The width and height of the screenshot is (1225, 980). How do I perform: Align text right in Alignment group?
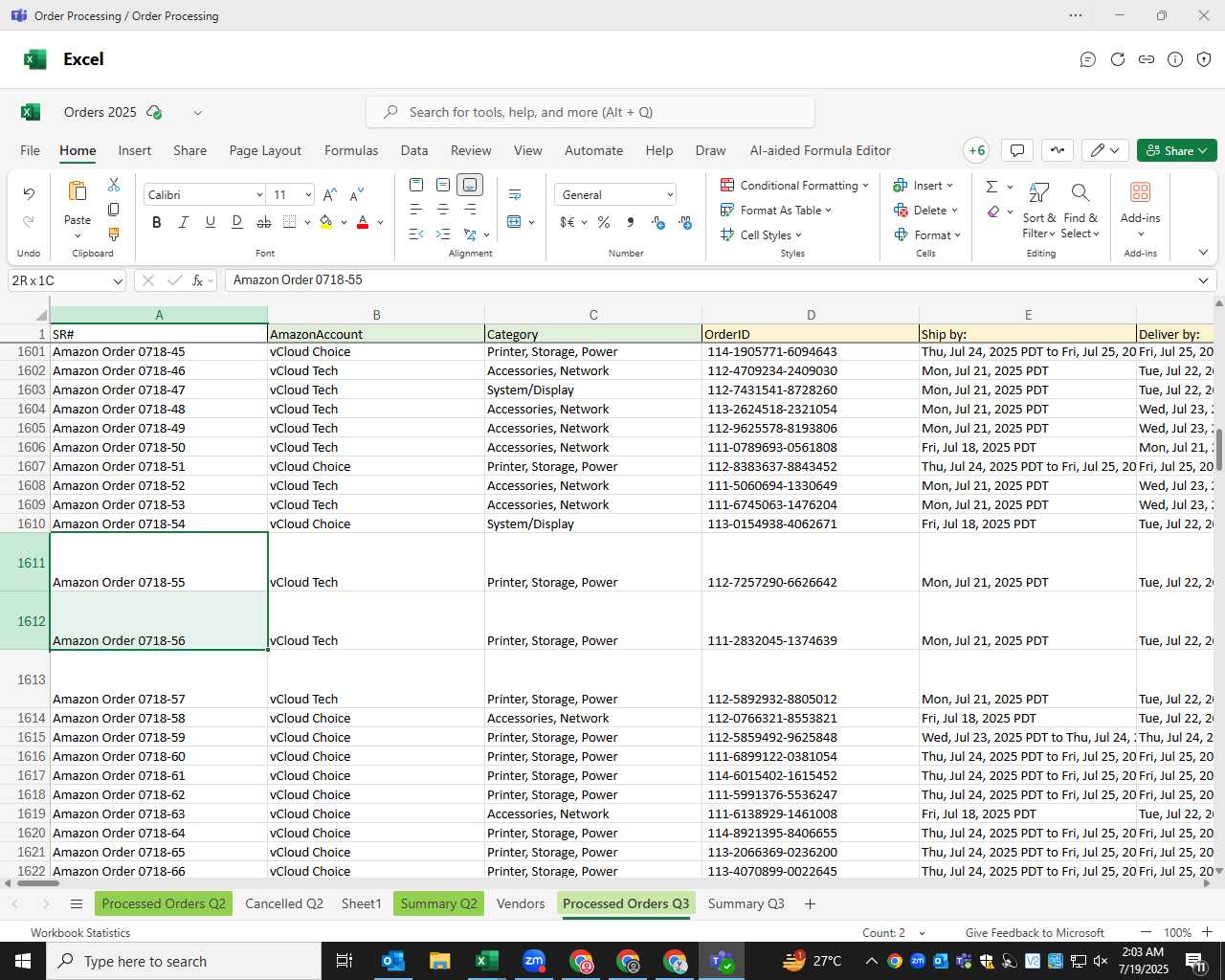coord(470,209)
